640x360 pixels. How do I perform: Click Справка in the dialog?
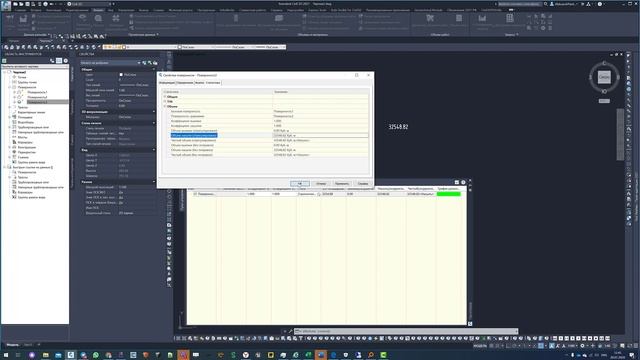click(x=362, y=183)
